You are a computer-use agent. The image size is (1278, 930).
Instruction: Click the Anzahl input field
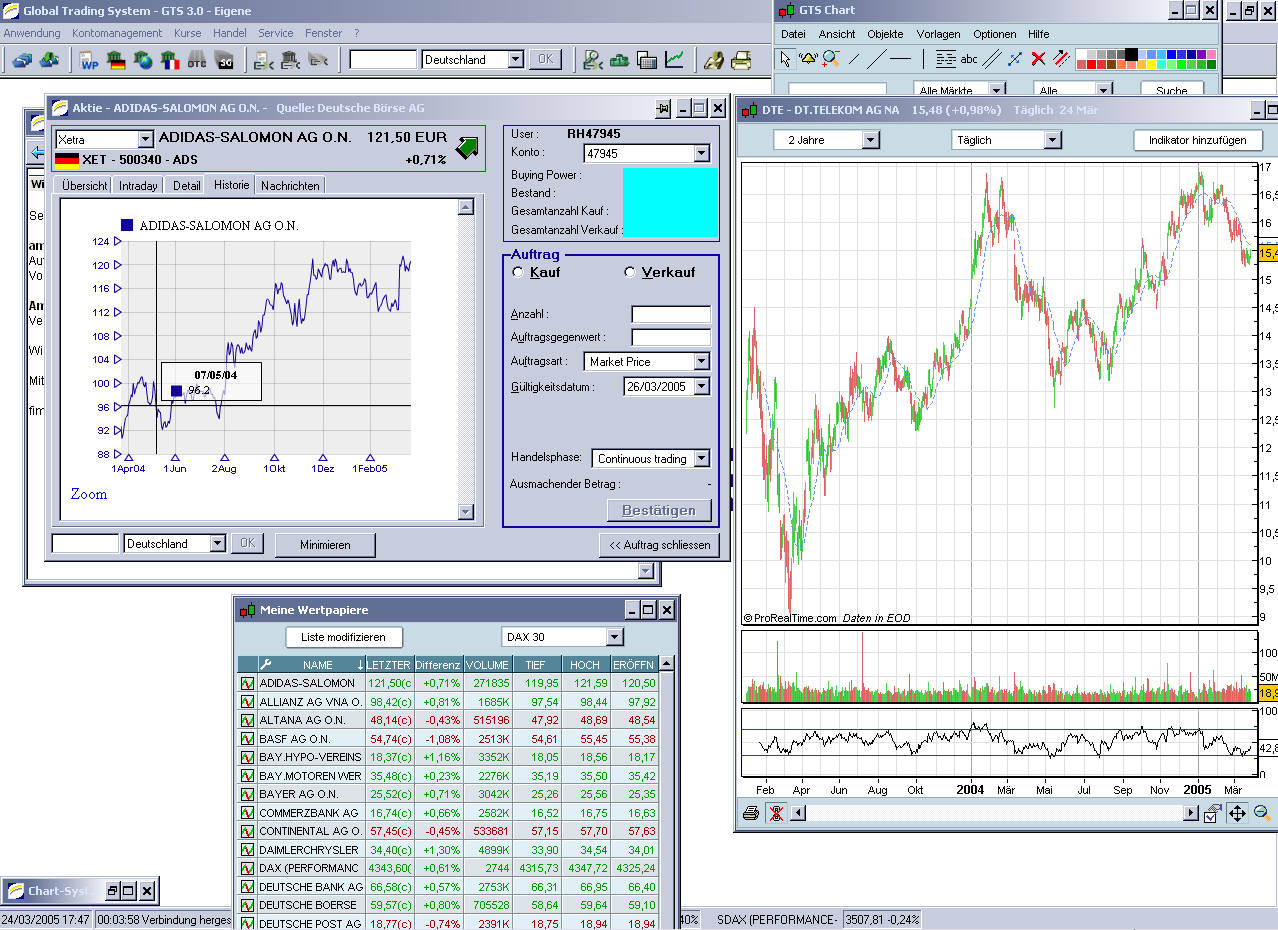(x=670, y=314)
